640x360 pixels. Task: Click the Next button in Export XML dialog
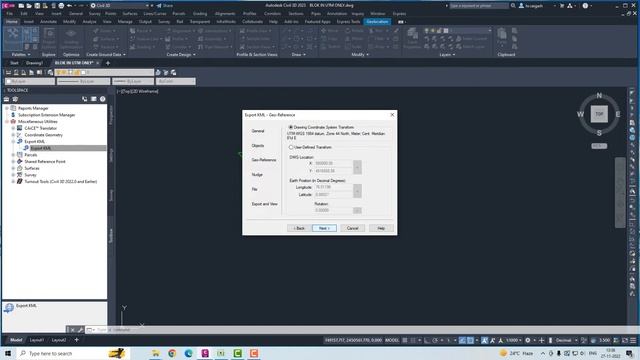324,228
